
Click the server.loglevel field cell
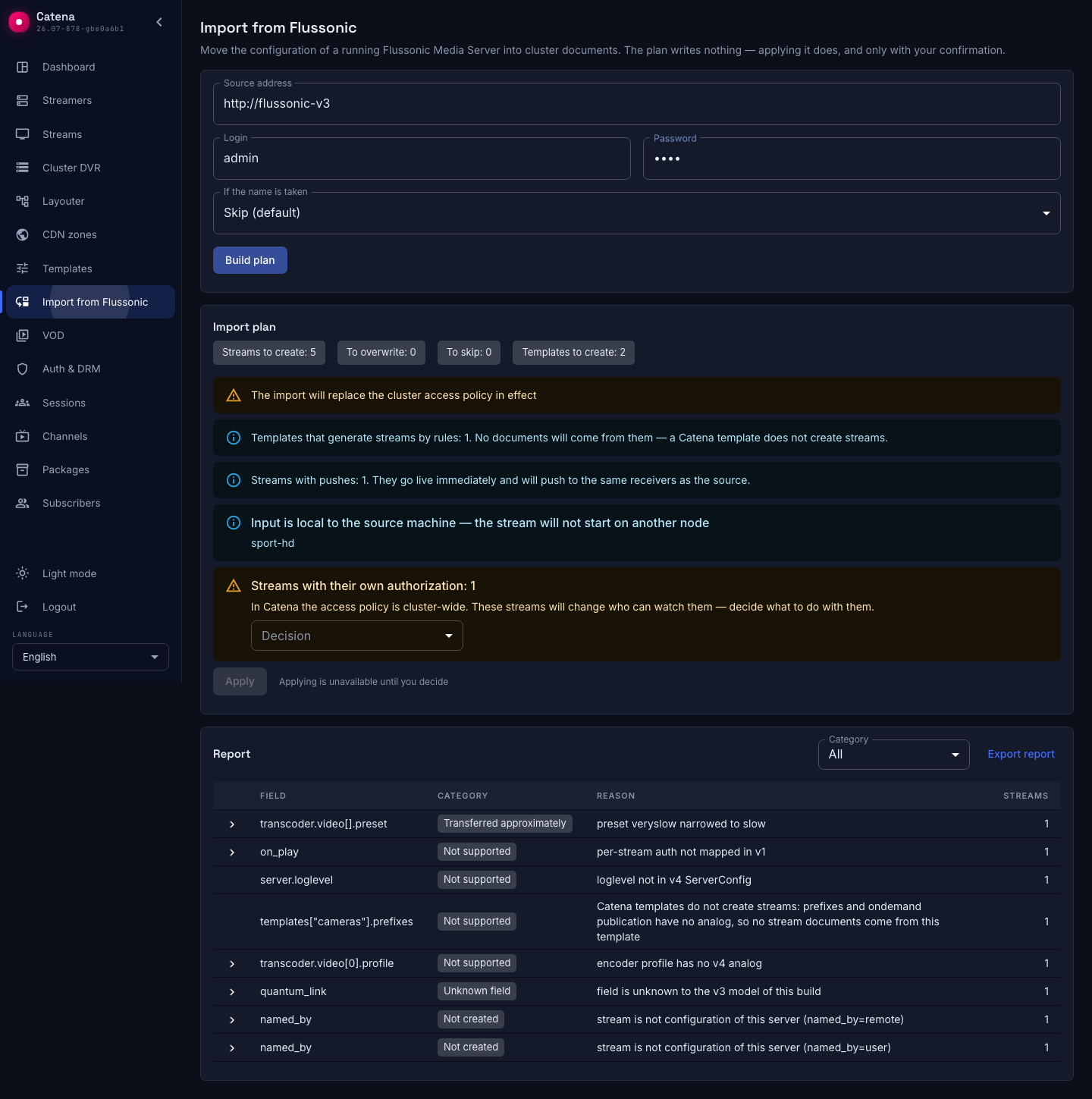pos(297,880)
